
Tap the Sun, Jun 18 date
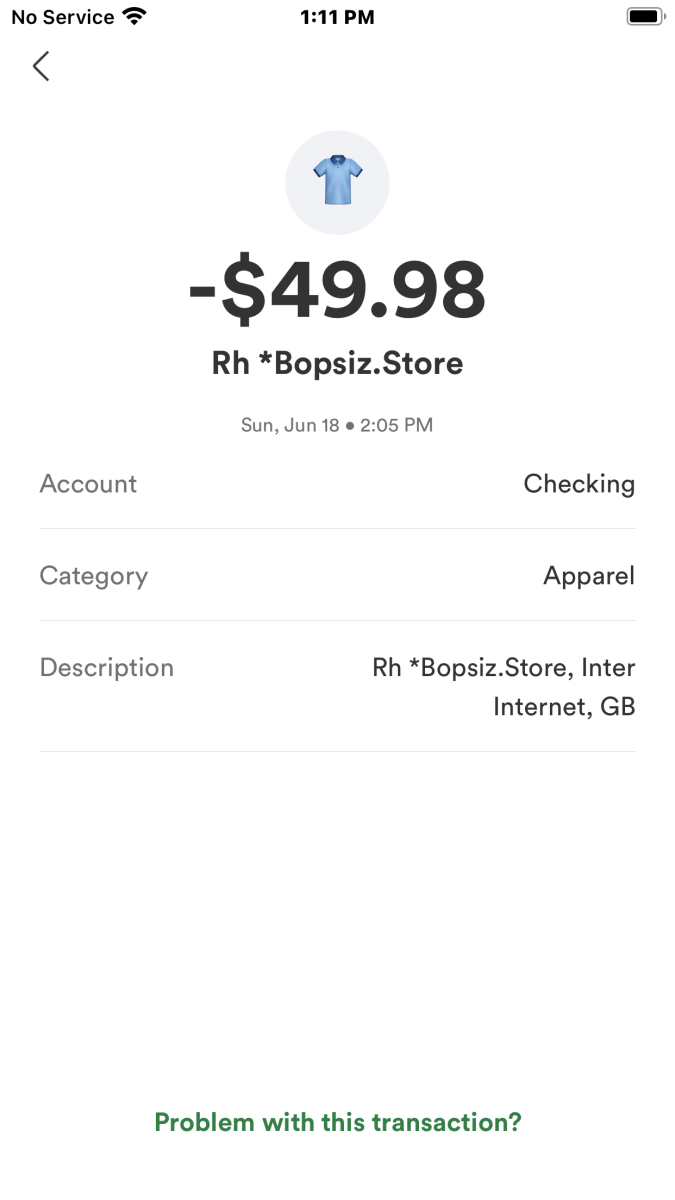(x=290, y=425)
